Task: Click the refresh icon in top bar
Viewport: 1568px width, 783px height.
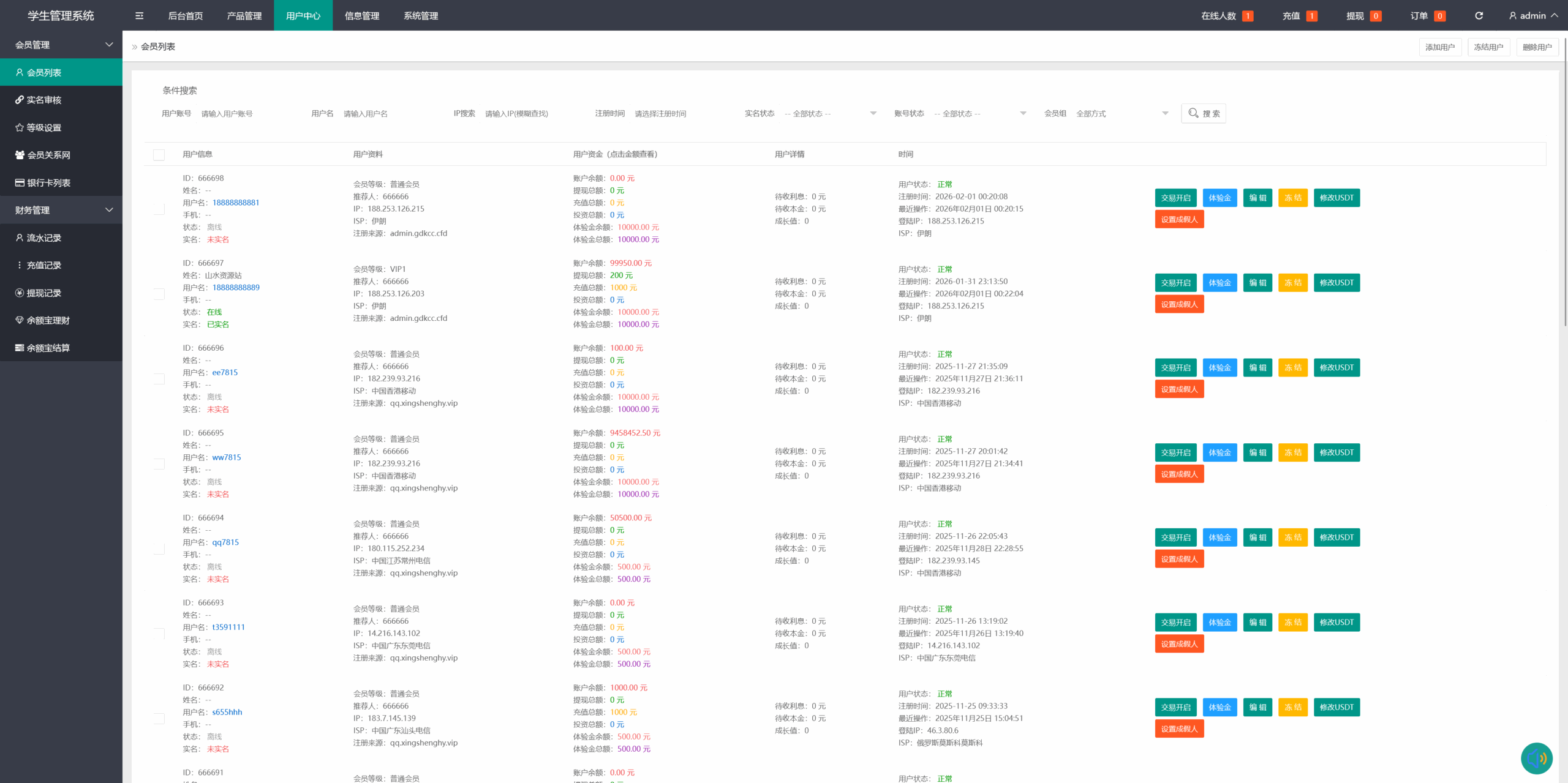Action: tap(1479, 16)
